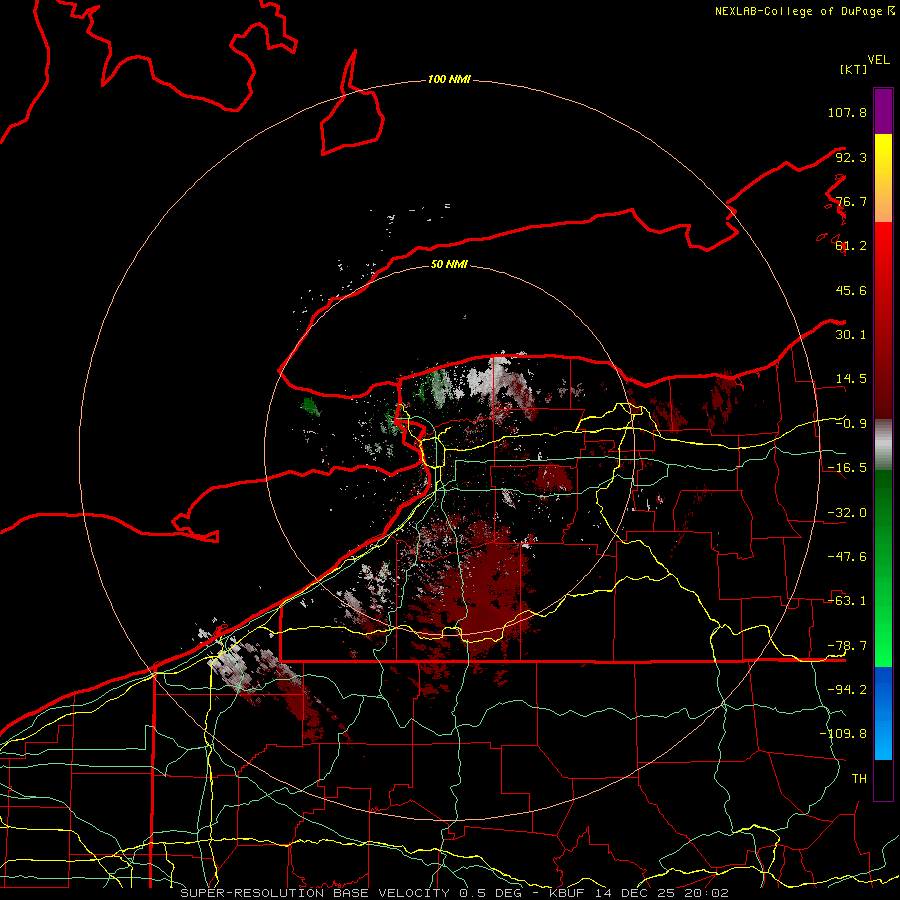The width and height of the screenshot is (900, 900).
Task: Click the -47.6 legend value
Action: [x=847, y=557]
